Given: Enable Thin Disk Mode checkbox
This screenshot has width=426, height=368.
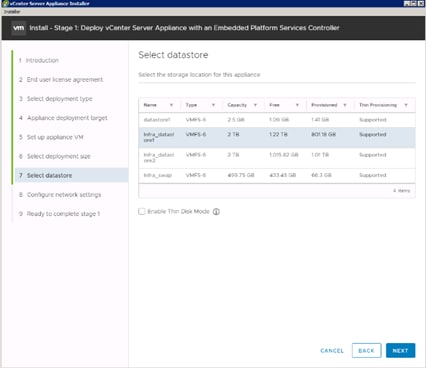Looking at the screenshot, I should (142, 211).
